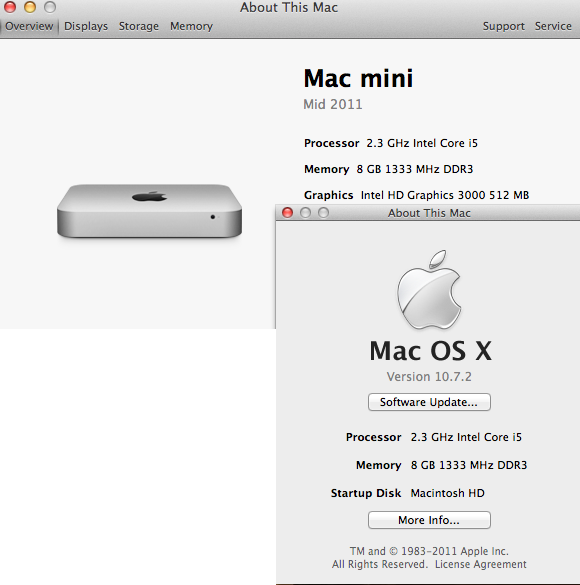Viewport: 580px width, 585px height.
Task: Minimize the large About This Mac window
Action: coord(30,7)
